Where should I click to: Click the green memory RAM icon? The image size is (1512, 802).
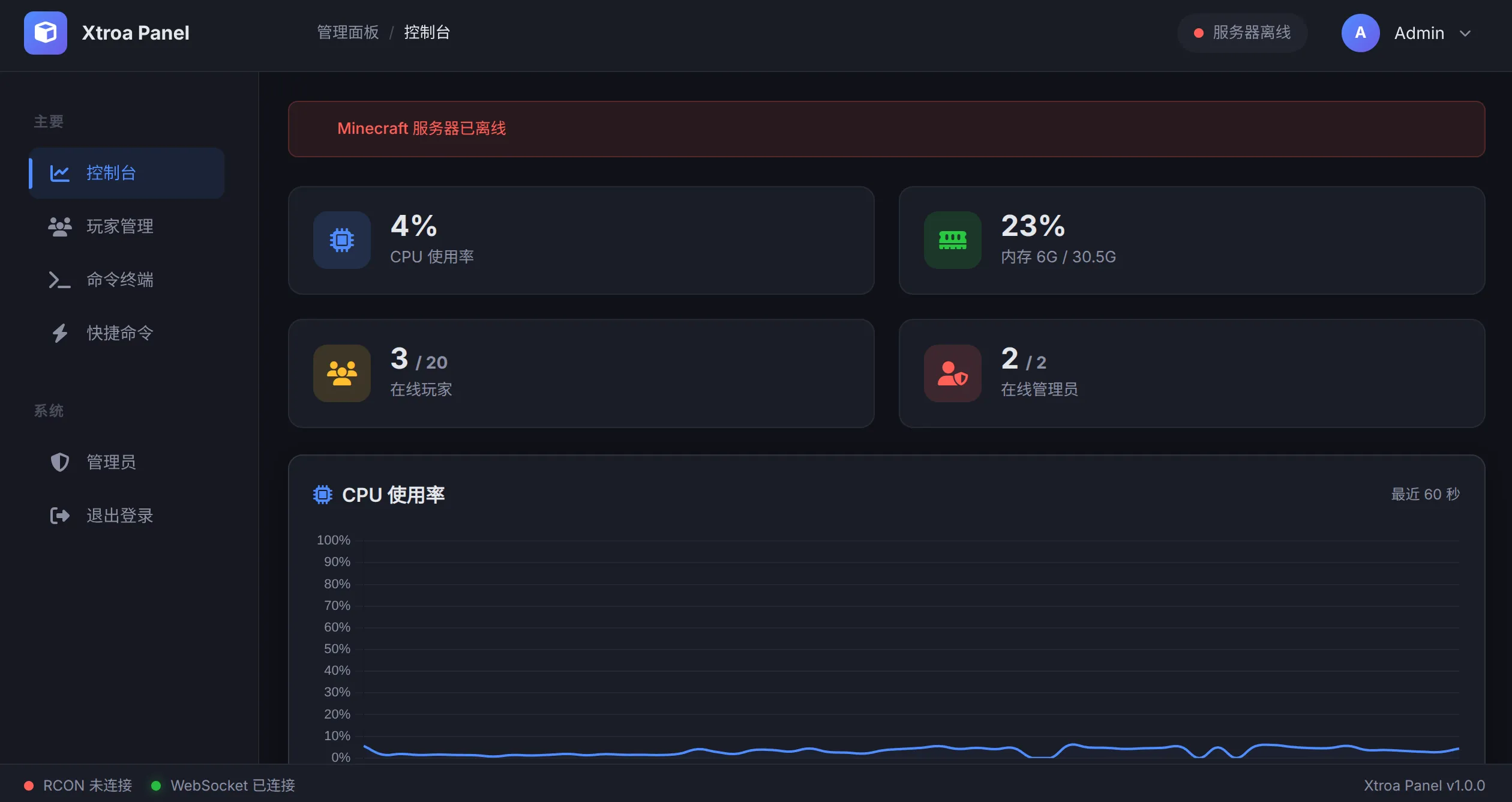click(x=952, y=240)
